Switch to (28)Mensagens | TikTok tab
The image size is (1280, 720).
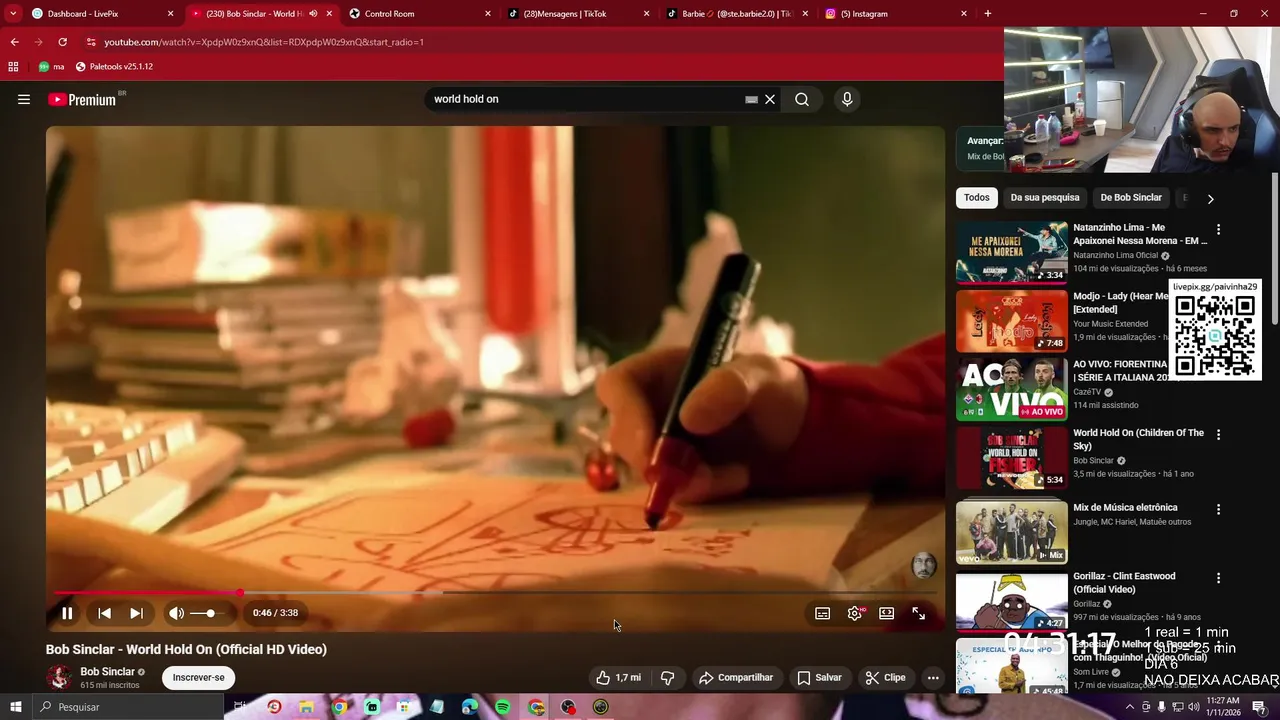pos(578,14)
